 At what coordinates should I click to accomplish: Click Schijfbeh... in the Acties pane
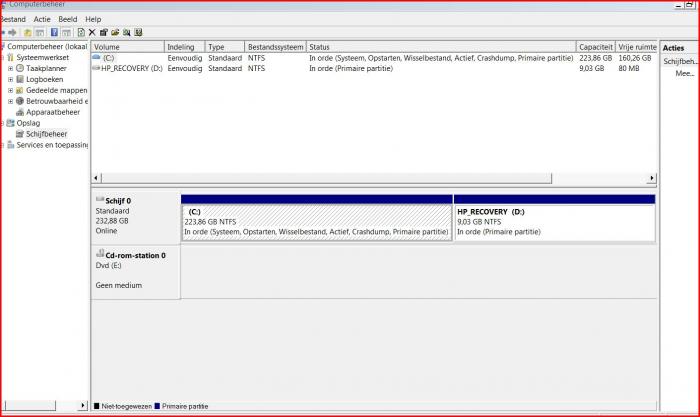[x=680, y=62]
